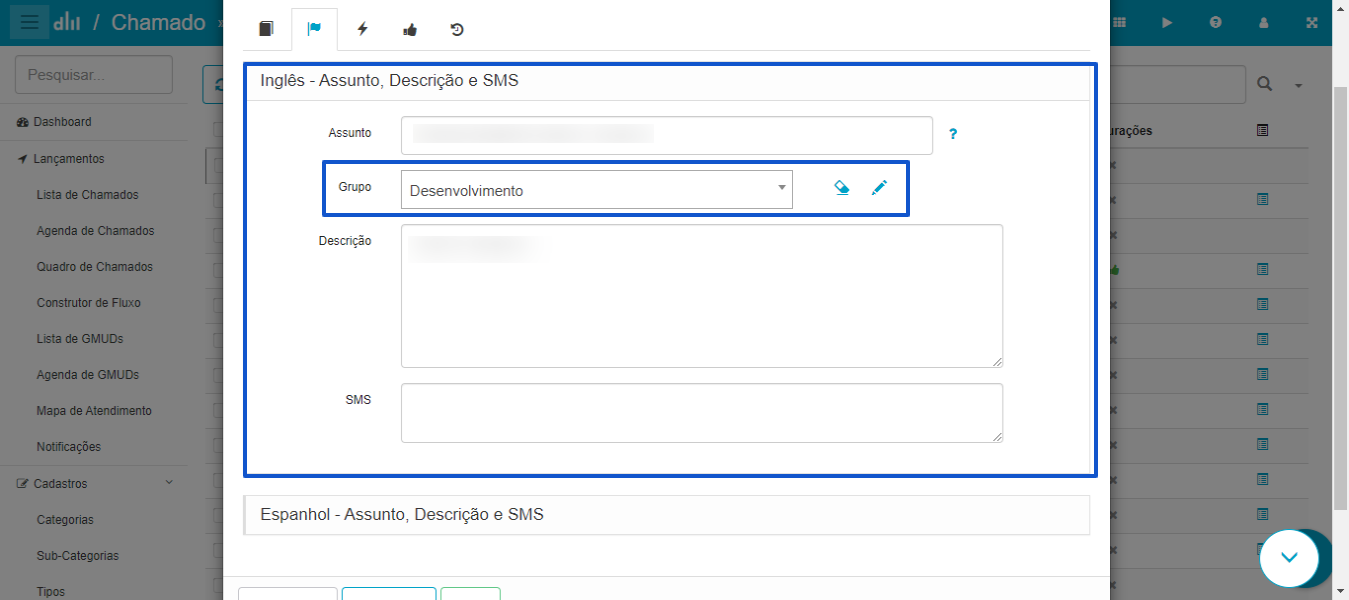
Task: Click the scrollbar up arrow at top right
Action: click(1340, 7)
